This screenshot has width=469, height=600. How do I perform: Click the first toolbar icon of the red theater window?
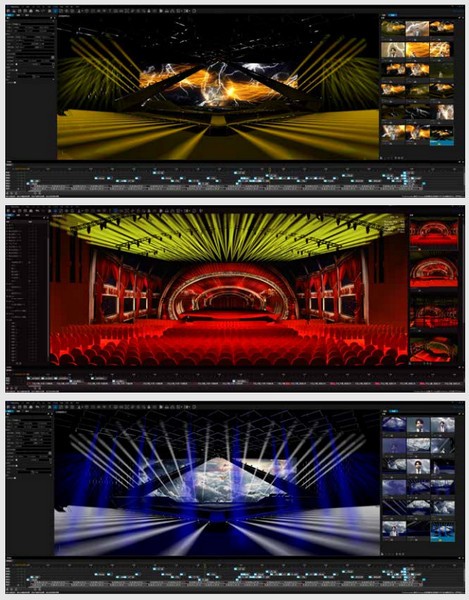[x=8, y=211]
